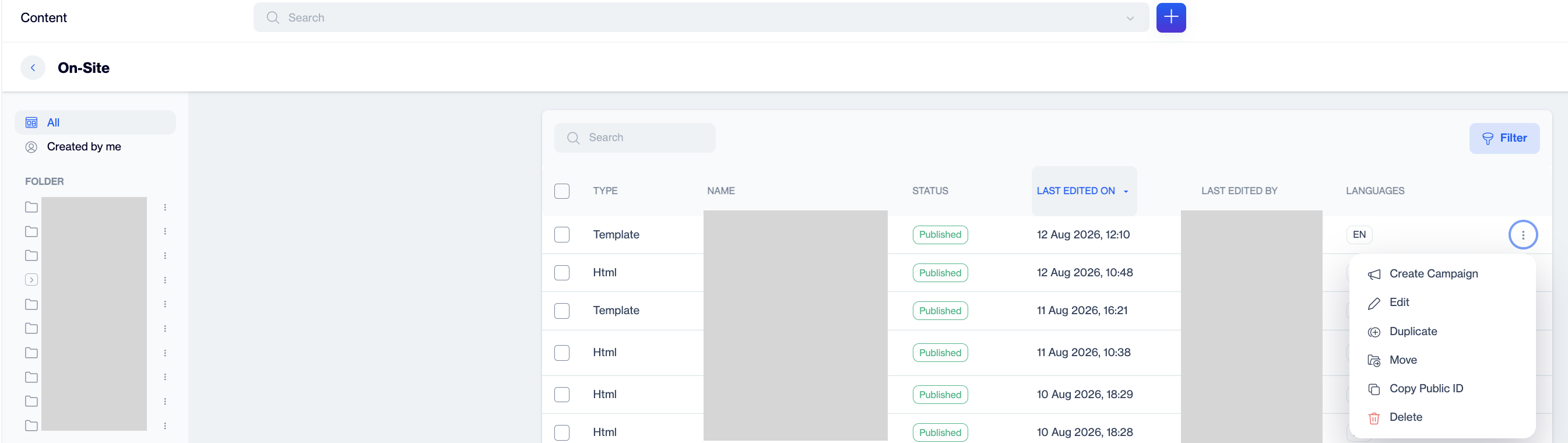
Task: Open the three-dot menu of first Template row
Action: pos(1523,235)
